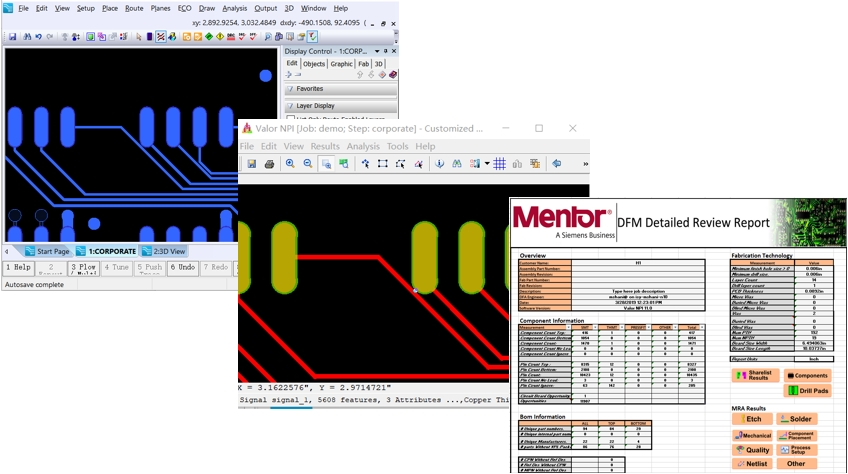Toggle the highlighted red crossed-traces icon in PADS toolbar
848x474 pixels.
tap(161, 37)
